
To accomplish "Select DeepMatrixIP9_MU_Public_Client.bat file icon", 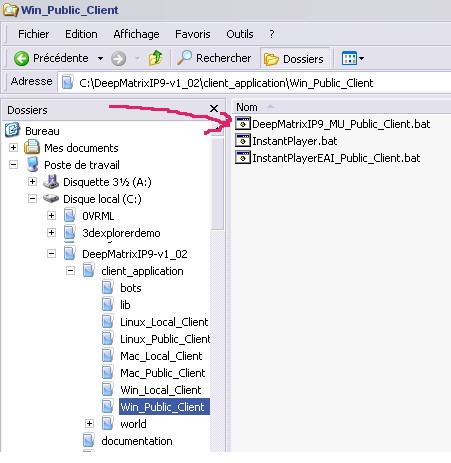I will (x=243, y=124).
